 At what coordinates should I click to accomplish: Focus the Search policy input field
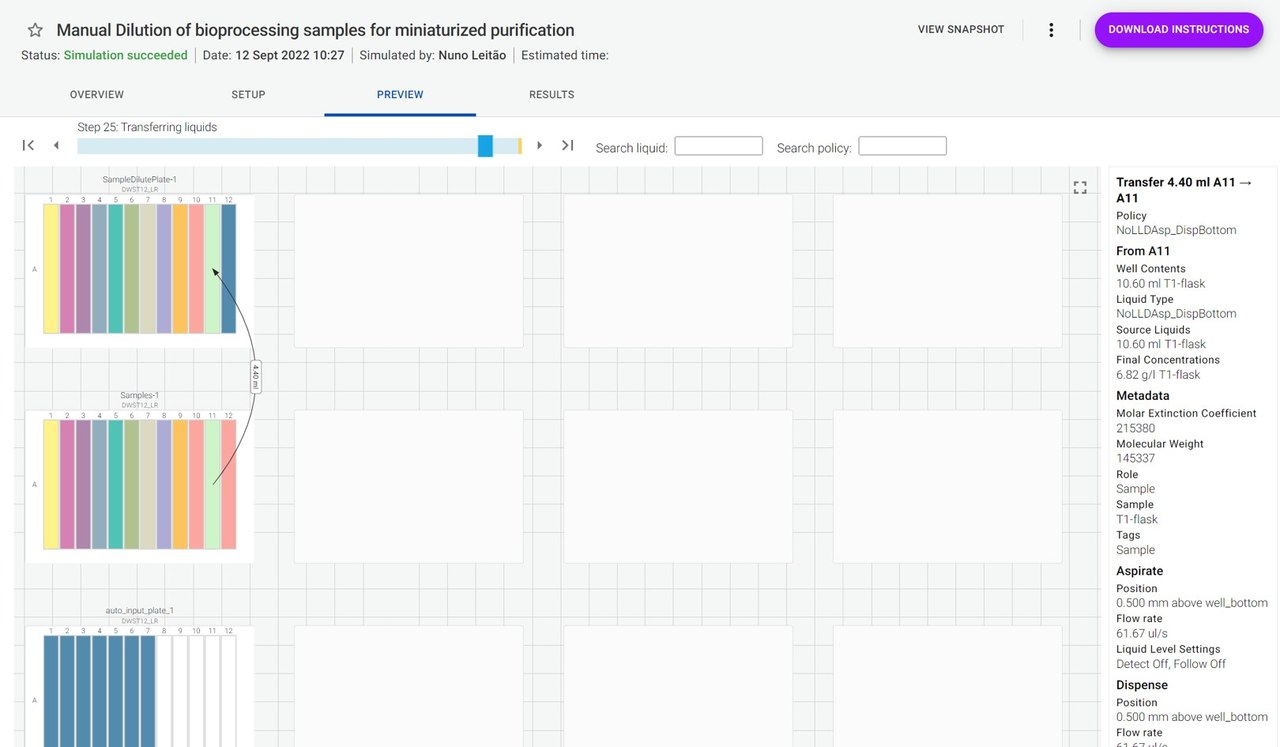pos(902,146)
